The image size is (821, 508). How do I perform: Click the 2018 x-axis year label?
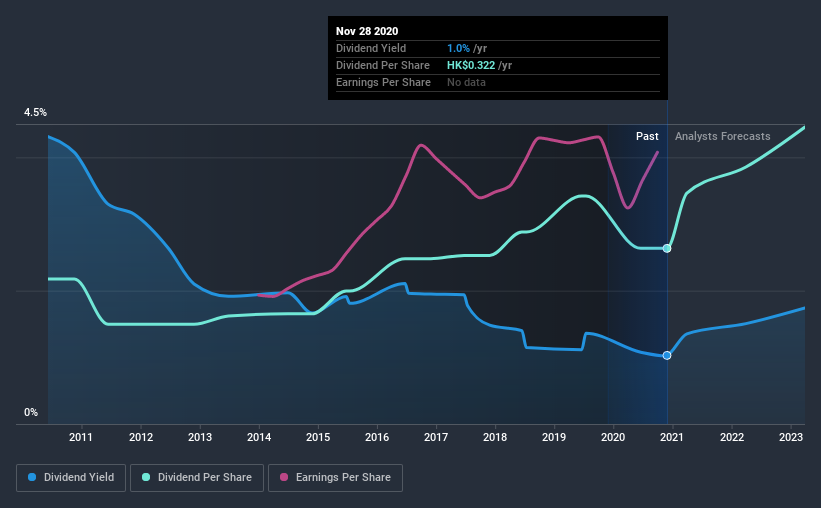point(495,437)
